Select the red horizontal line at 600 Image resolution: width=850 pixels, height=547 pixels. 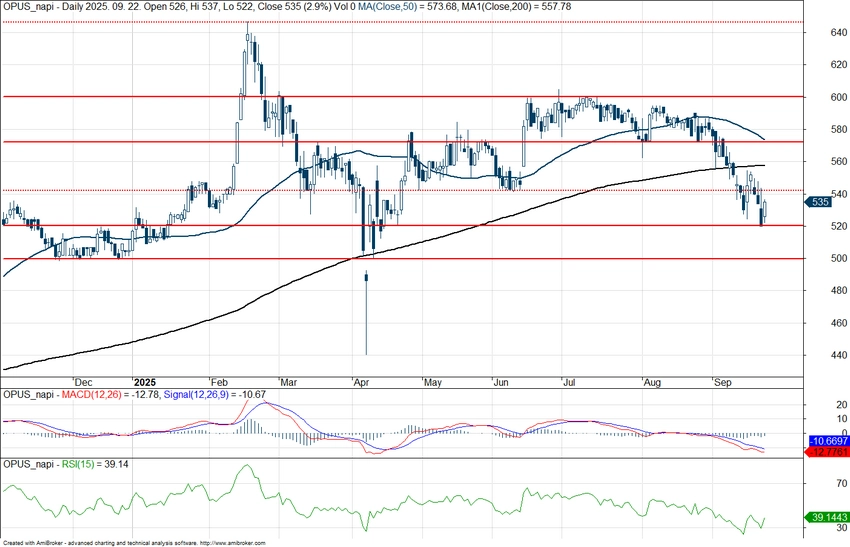[400, 97]
